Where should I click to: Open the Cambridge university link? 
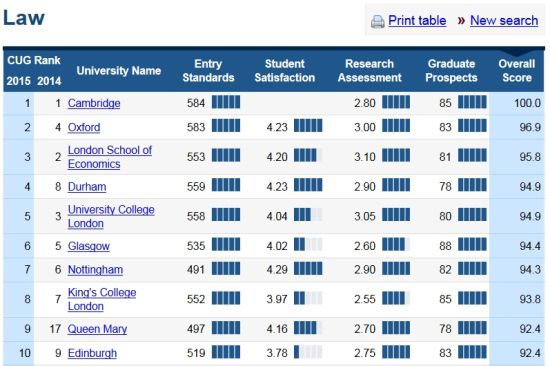pyautogui.click(x=94, y=103)
